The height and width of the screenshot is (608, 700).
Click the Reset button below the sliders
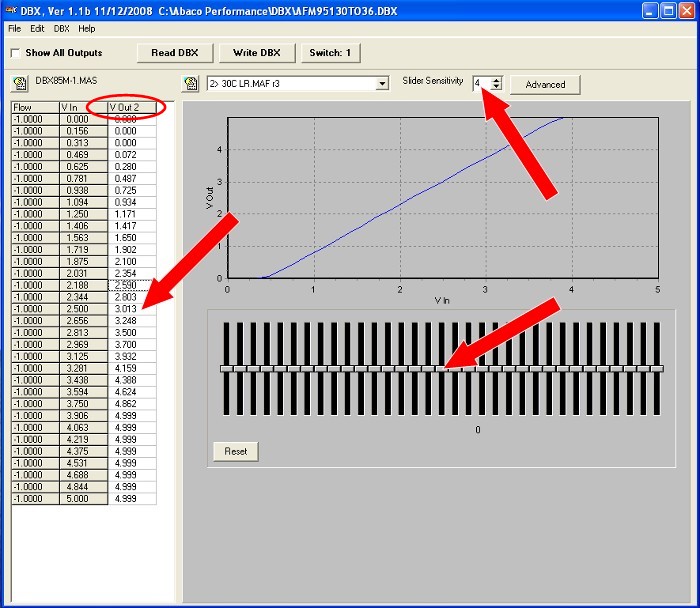(235, 451)
